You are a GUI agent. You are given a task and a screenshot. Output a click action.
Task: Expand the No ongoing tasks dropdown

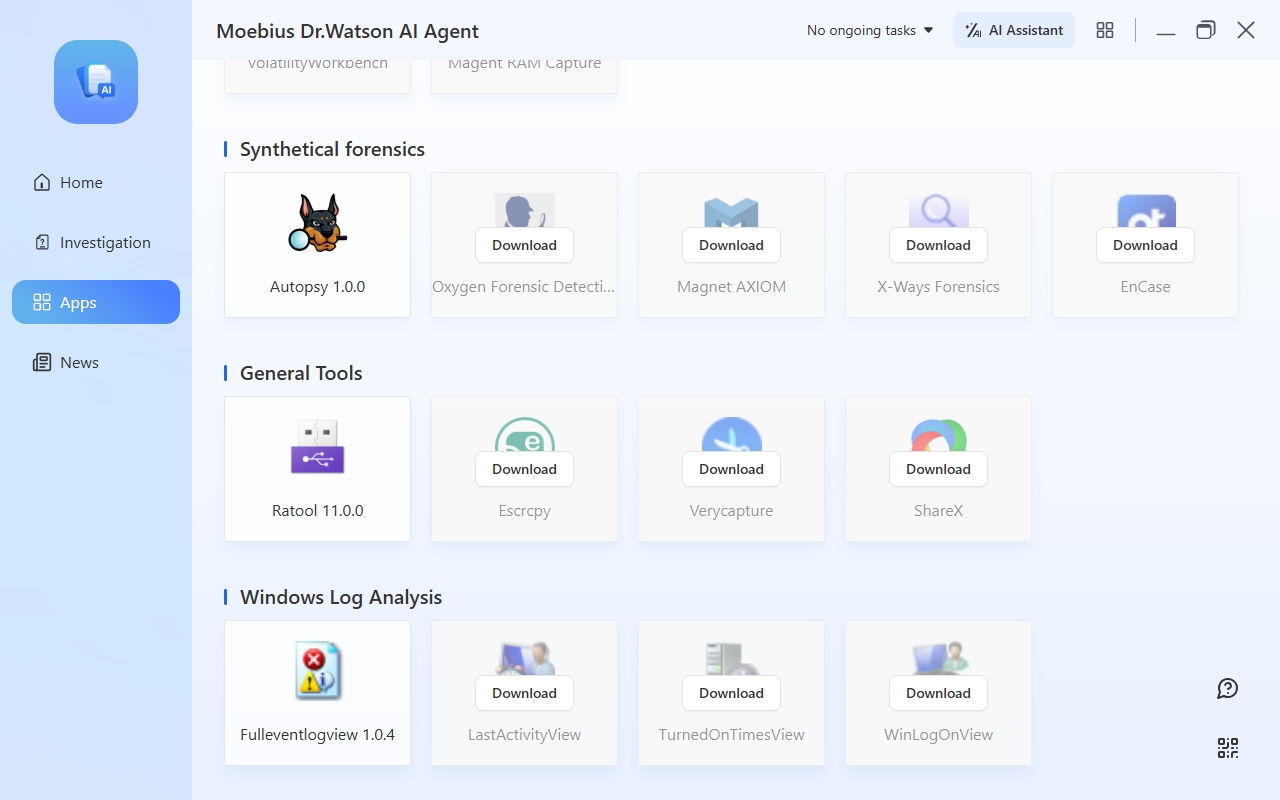tap(870, 30)
